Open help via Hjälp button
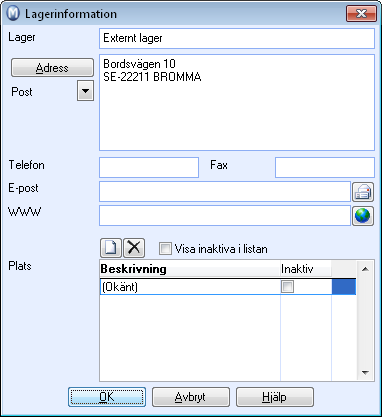The height and width of the screenshot is (417, 382). tap(275, 397)
